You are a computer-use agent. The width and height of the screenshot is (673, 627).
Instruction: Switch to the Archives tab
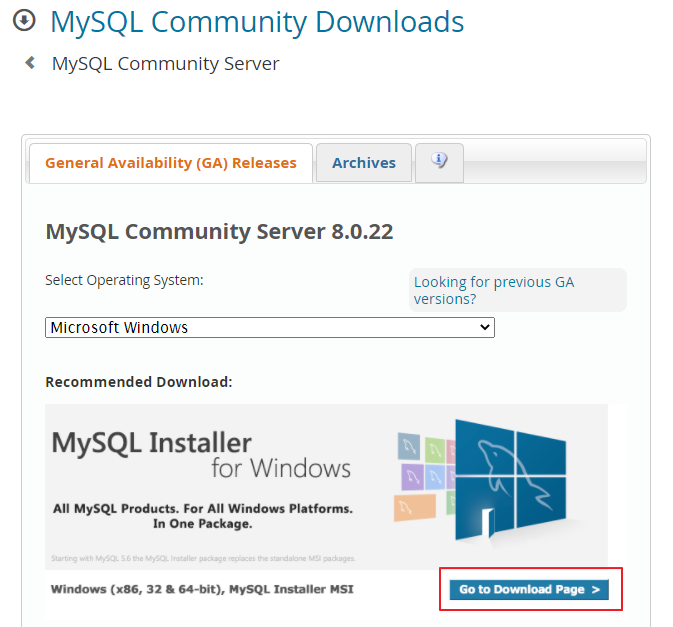364,163
